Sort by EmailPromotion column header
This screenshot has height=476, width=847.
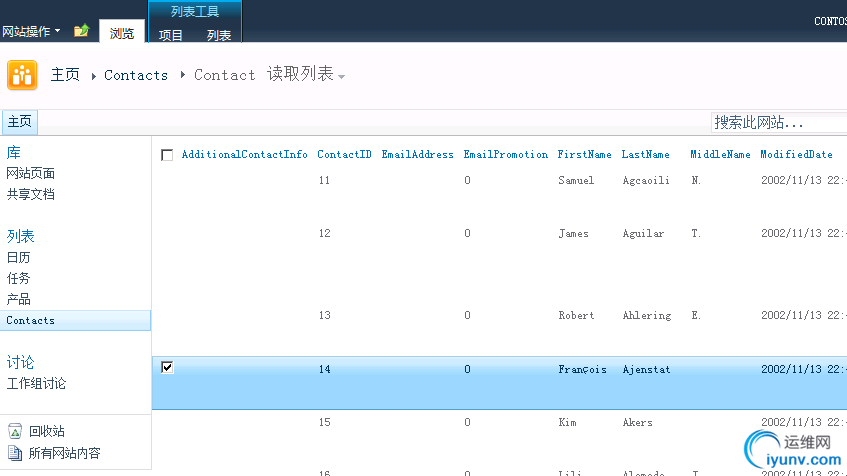(x=506, y=155)
